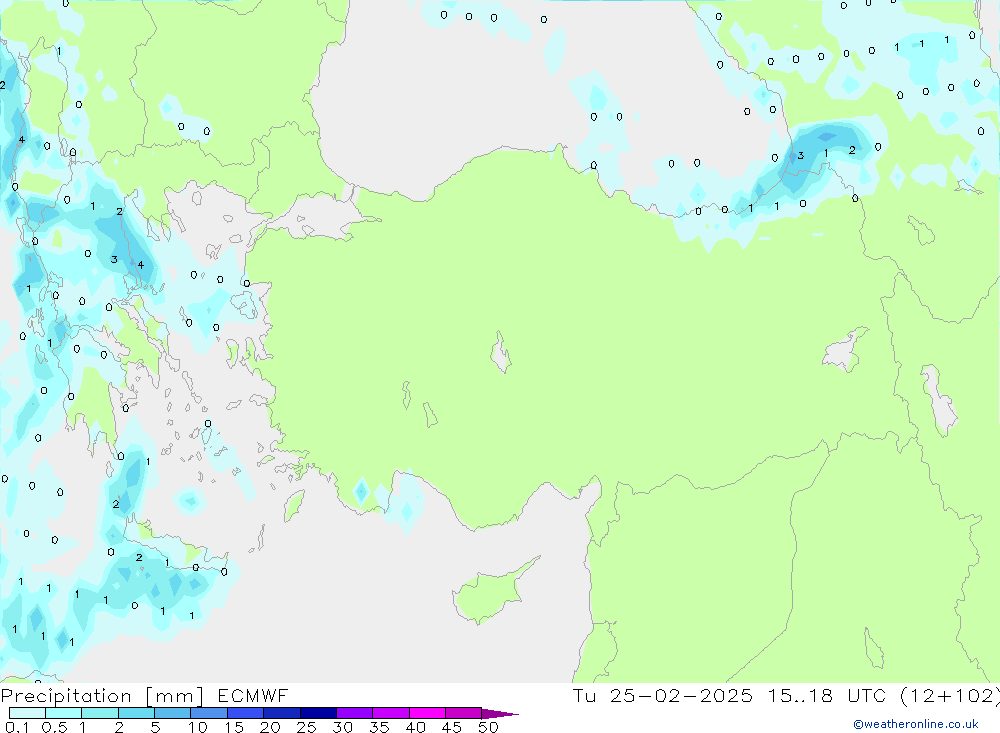
Task: Click the 15..18 UTC time text
Action: click(x=827, y=695)
